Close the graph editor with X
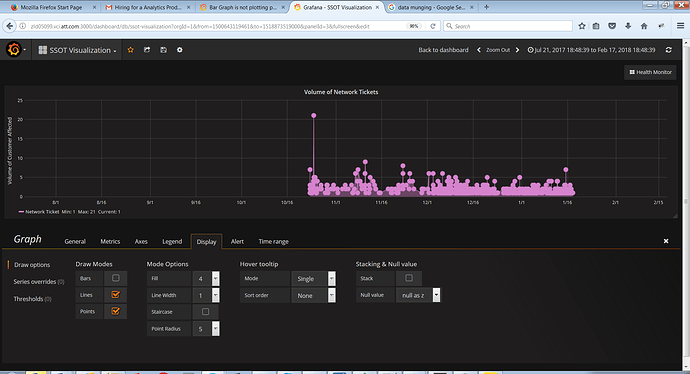The height and width of the screenshot is (374, 690). point(666,241)
